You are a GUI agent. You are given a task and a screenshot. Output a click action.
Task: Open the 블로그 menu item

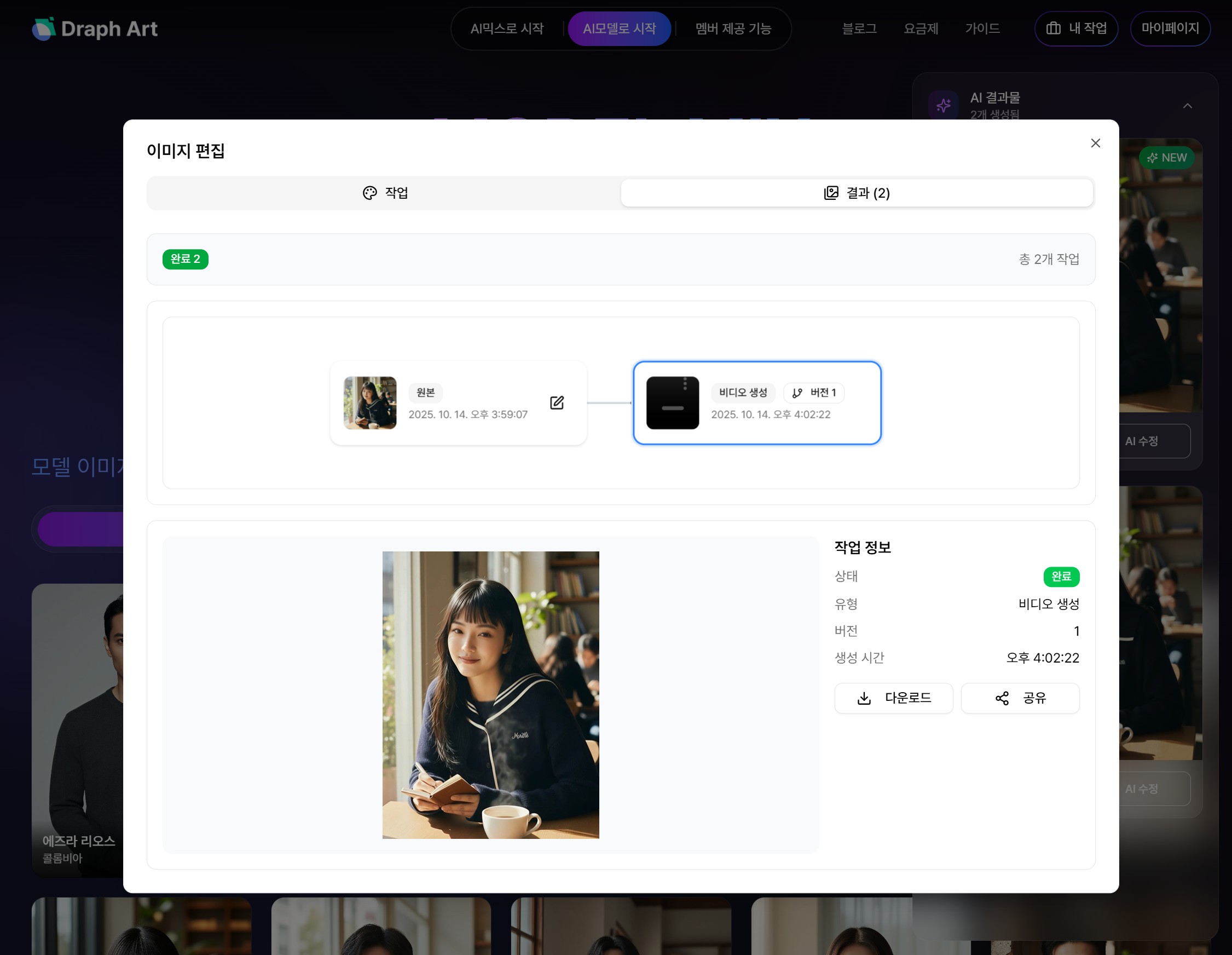[x=859, y=29]
